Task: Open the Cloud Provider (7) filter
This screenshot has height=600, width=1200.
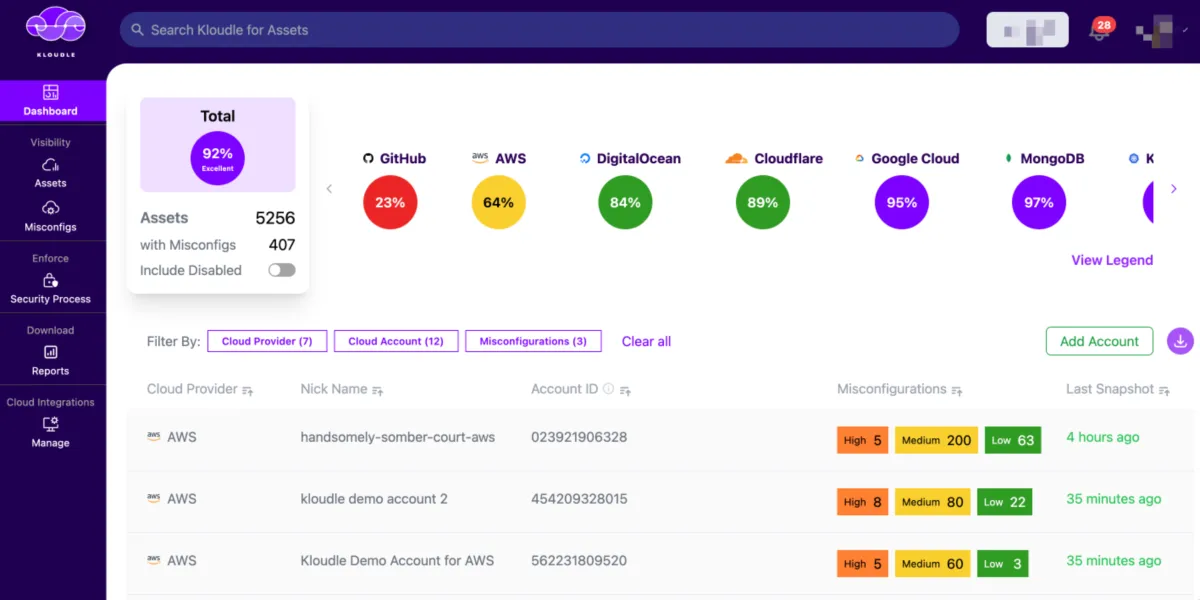Action: click(x=267, y=341)
